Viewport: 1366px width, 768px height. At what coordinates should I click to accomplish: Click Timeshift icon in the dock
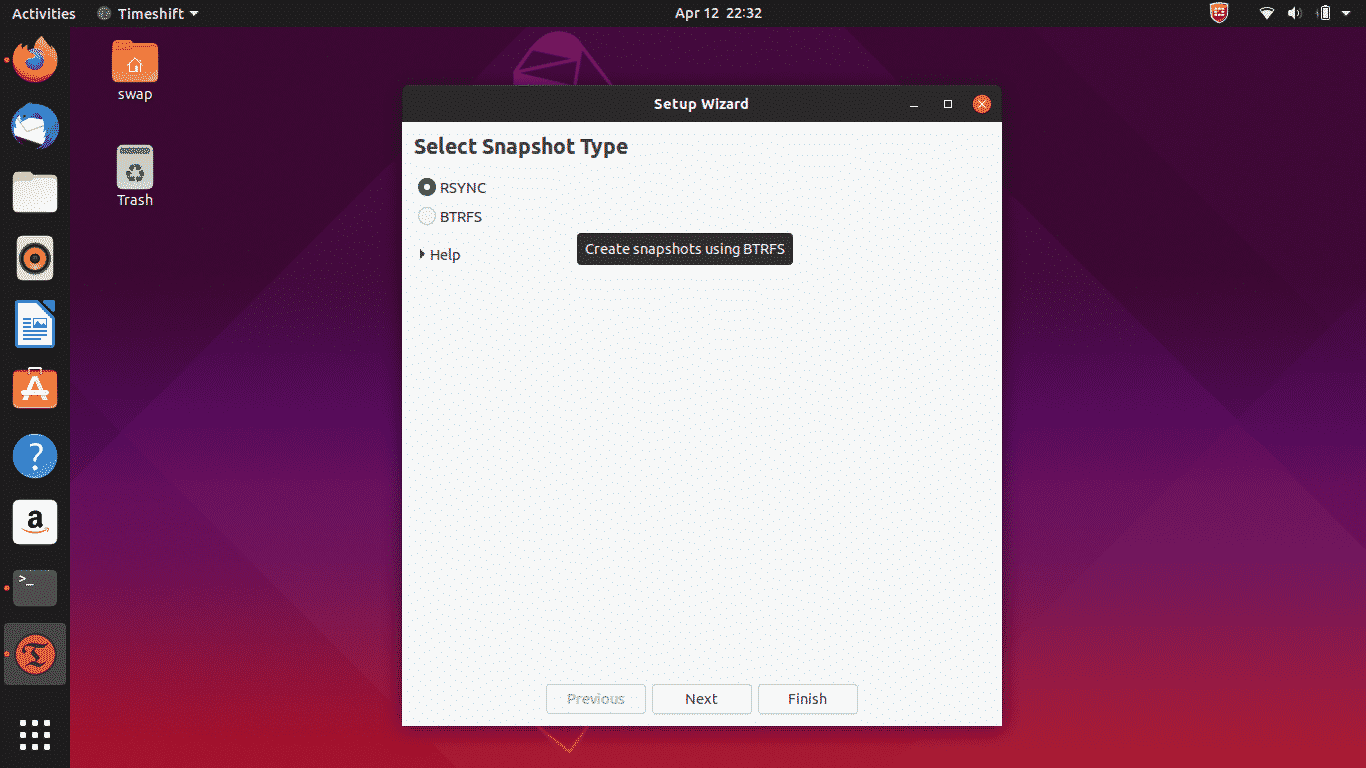pyautogui.click(x=35, y=654)
